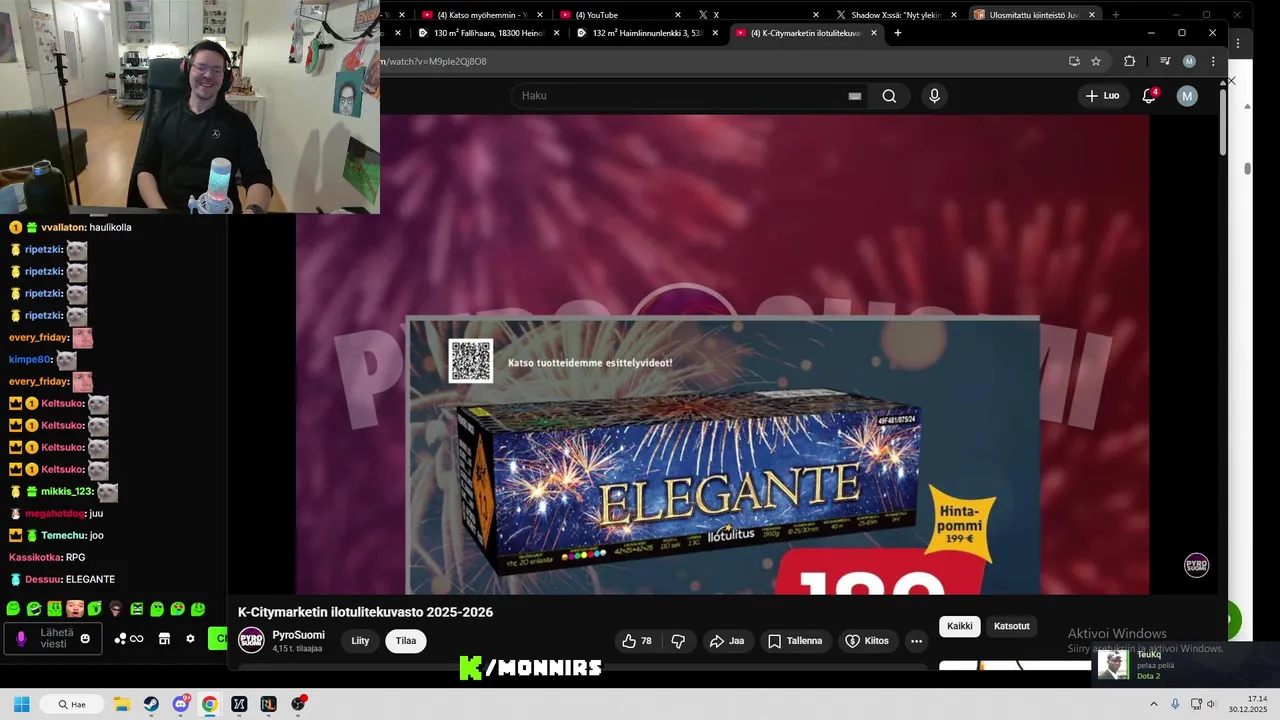
Task: Like the video with thumbs-up
Action: 637,641
